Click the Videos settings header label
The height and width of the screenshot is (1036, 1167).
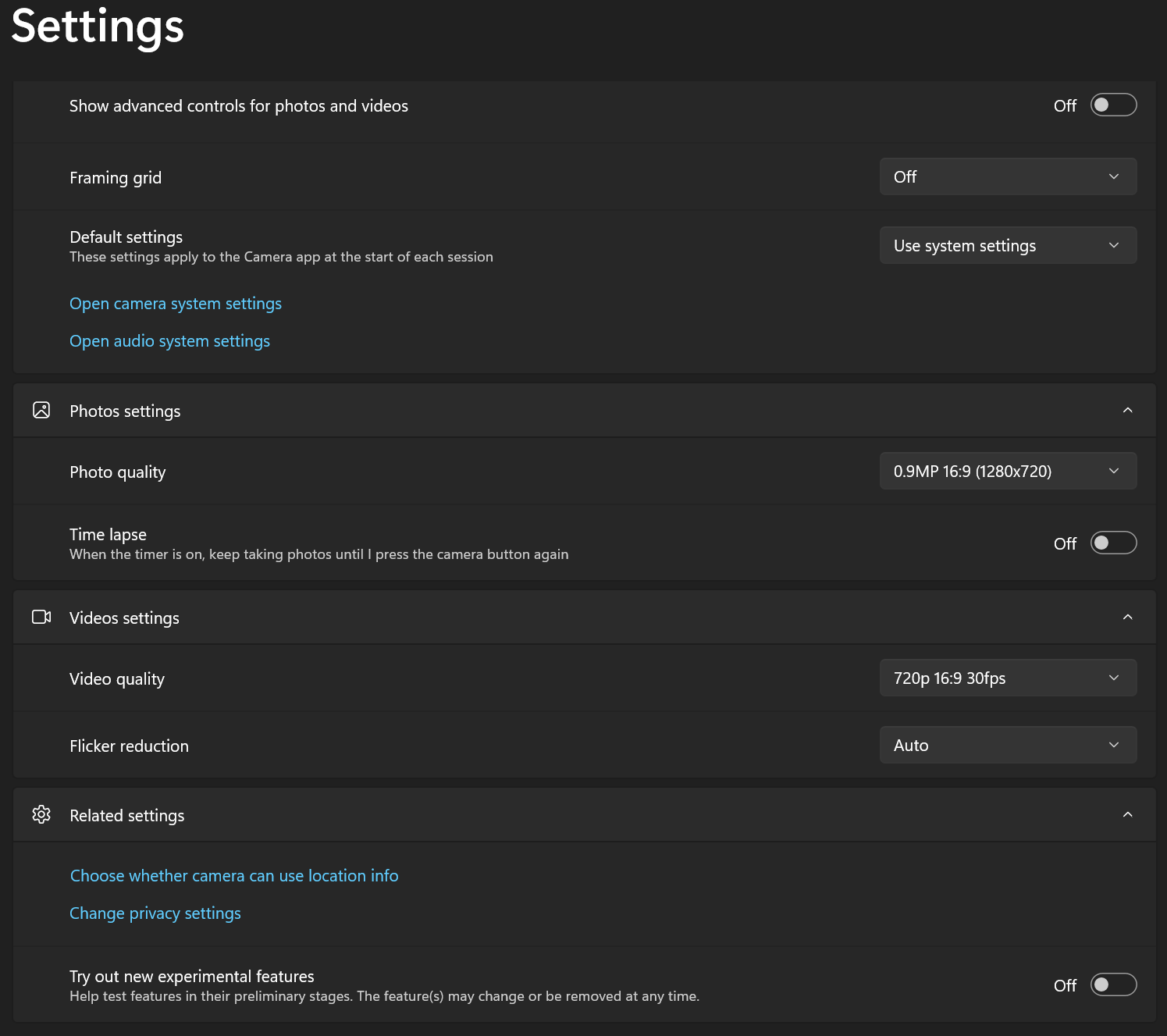click(124, 618)
